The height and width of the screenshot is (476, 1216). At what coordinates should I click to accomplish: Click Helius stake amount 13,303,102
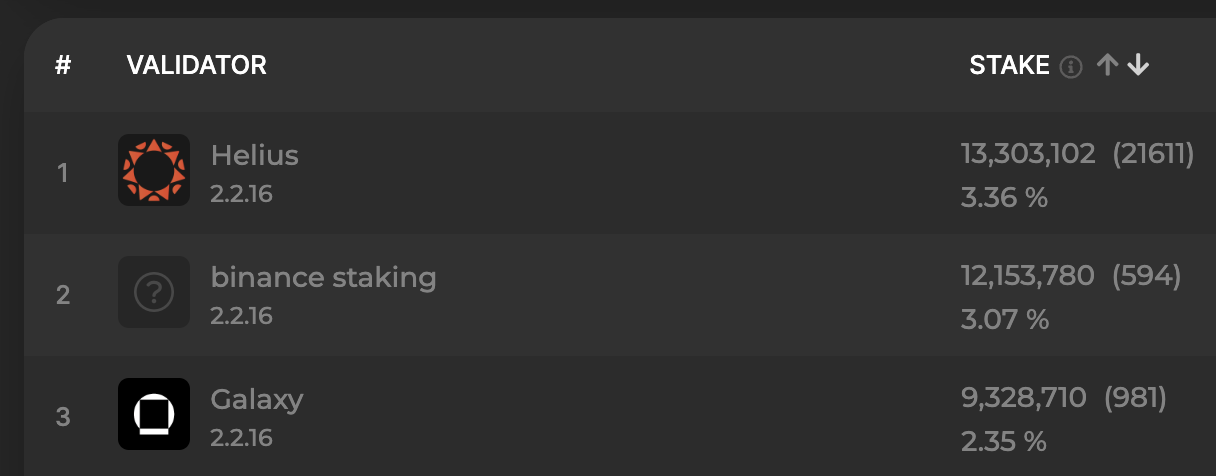1028,154
